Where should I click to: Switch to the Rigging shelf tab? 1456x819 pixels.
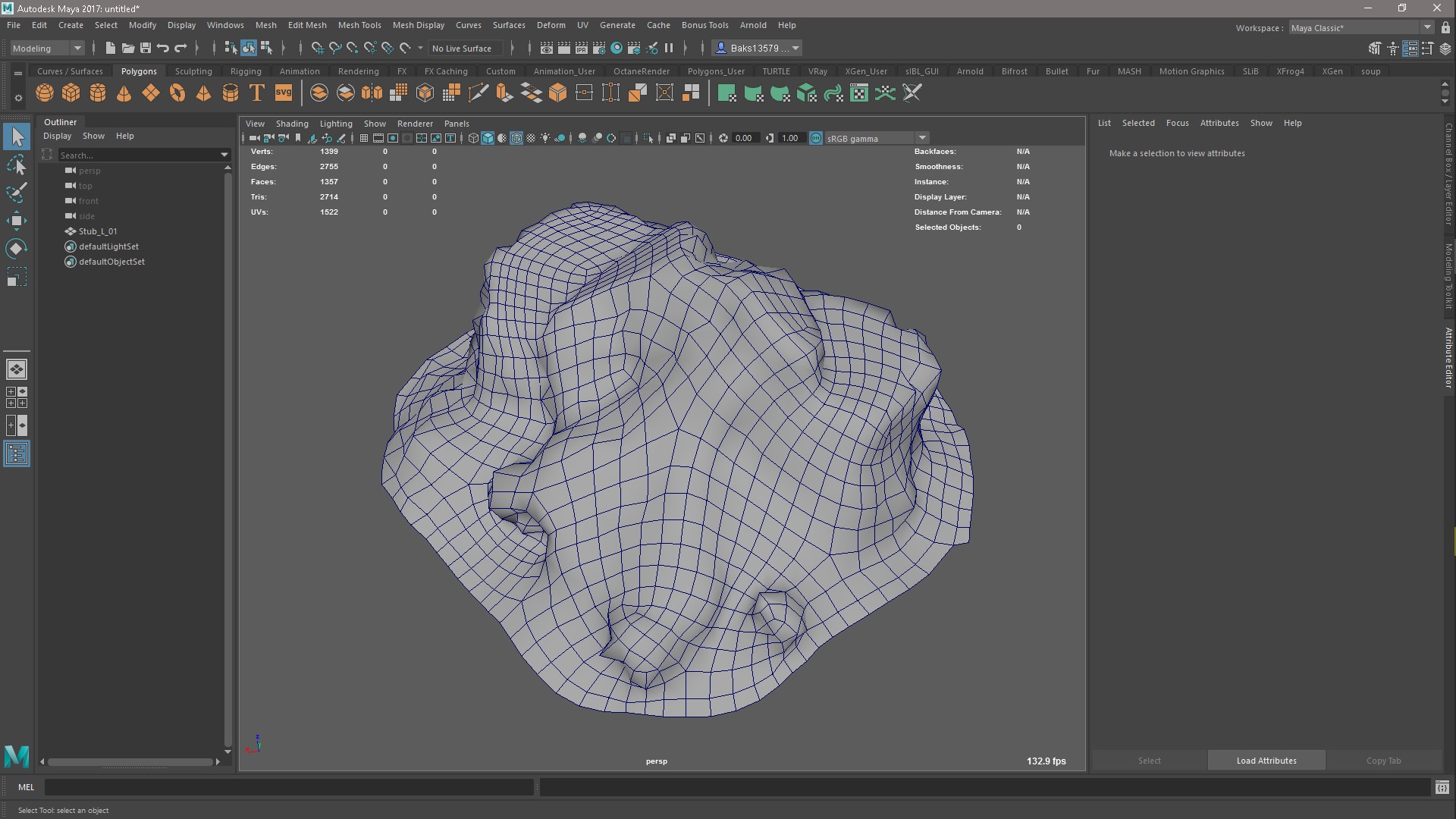pyautogui.click(x=246, y=71)
